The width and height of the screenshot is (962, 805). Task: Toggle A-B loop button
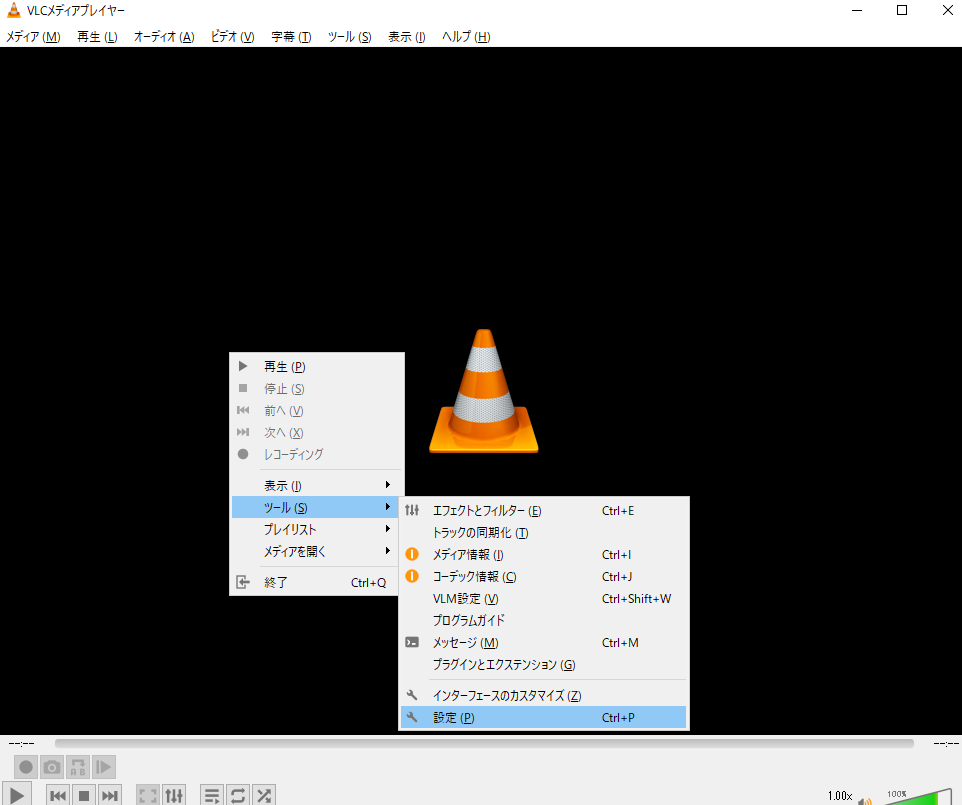(x=78, y=767)
